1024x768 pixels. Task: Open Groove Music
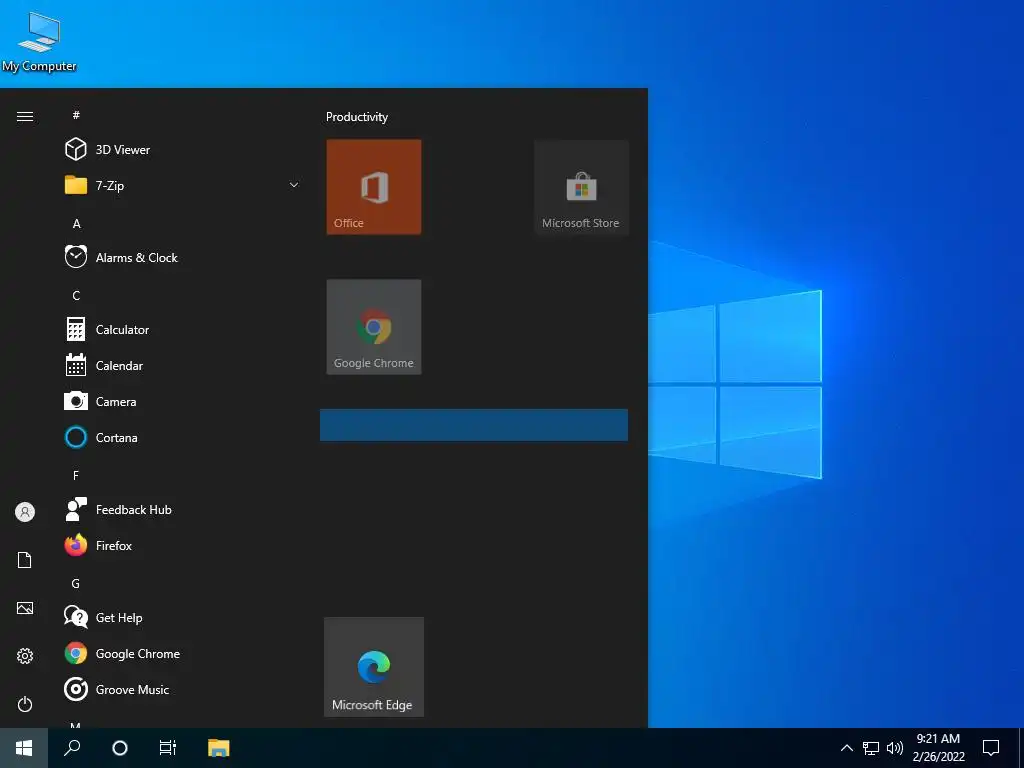(183, 690)
